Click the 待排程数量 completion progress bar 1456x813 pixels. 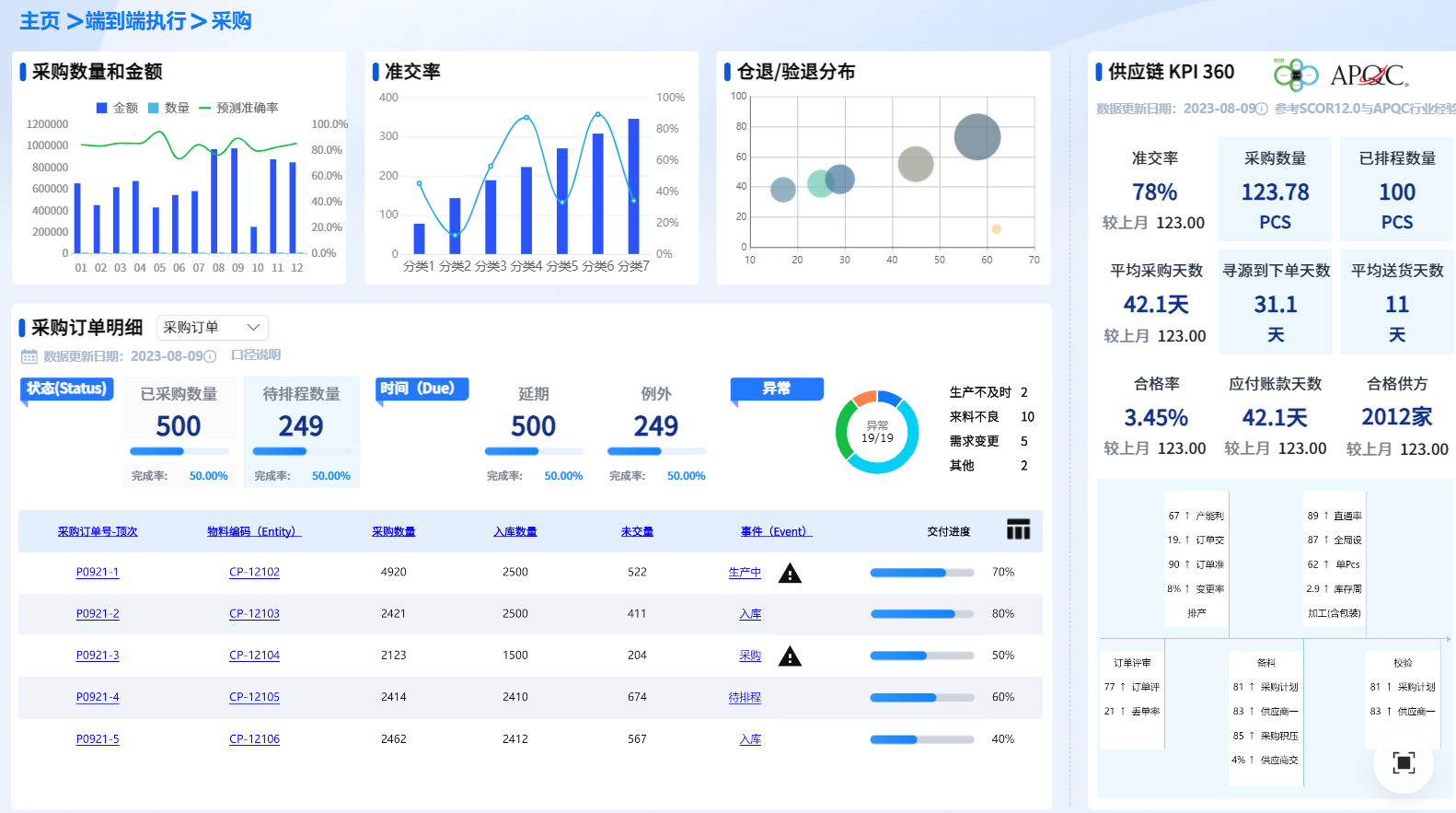(302, 451)
